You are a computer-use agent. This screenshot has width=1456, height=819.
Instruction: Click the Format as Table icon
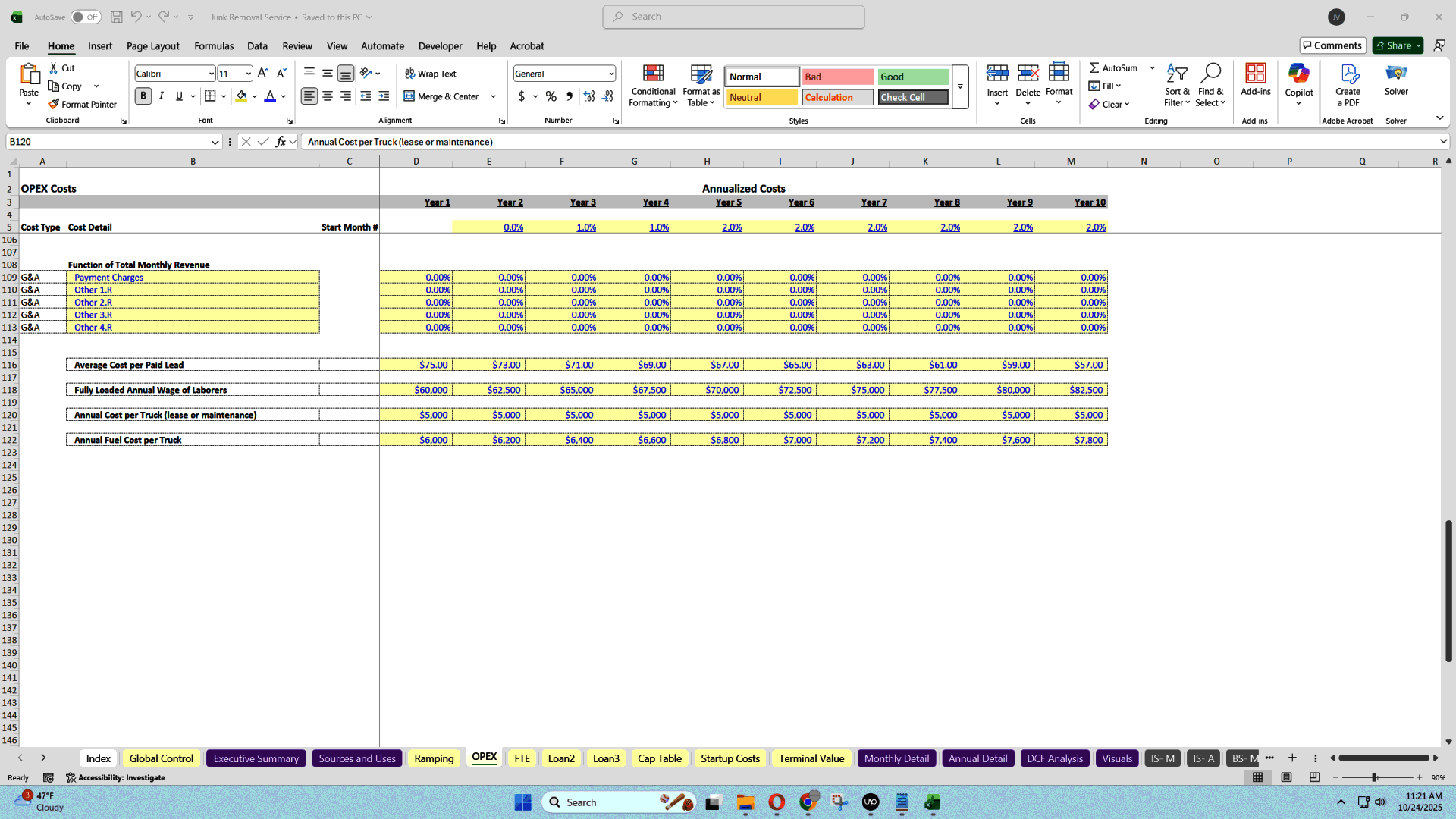point(700,85)
